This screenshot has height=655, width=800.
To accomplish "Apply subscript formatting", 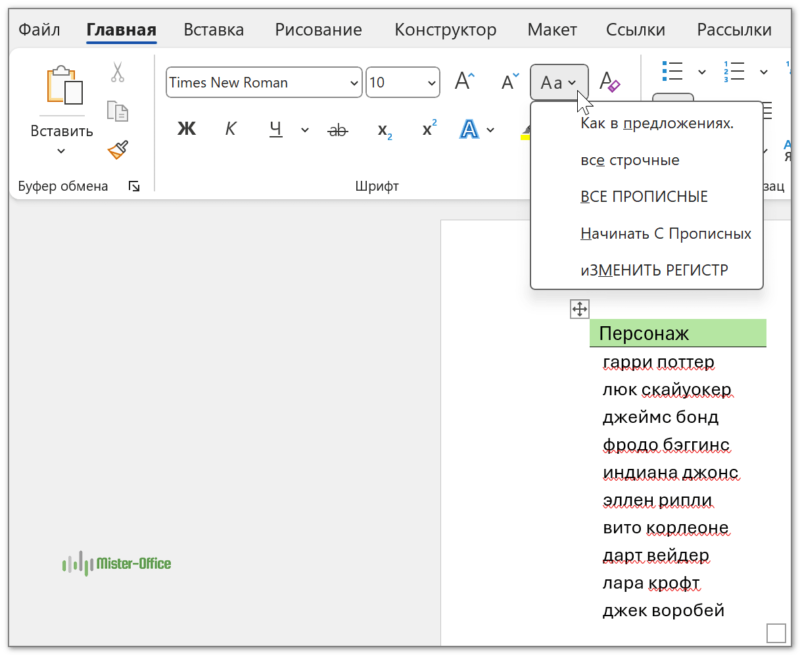I will 384,130.
